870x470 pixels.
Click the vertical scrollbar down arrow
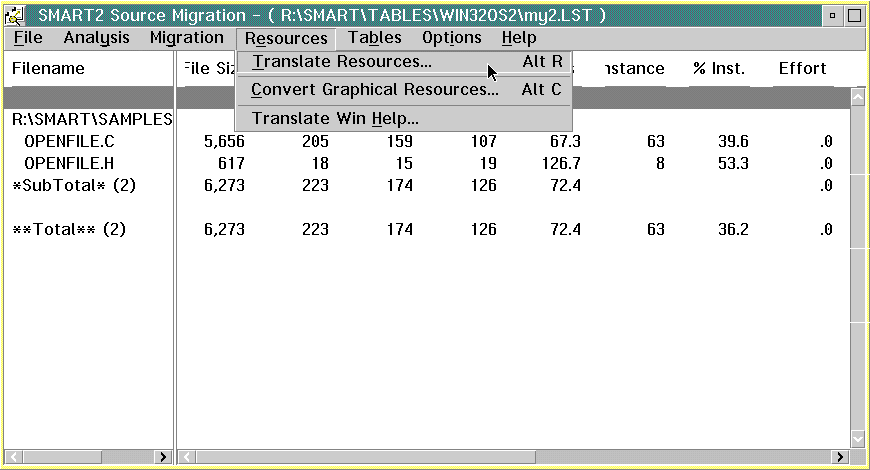(857, 438)
